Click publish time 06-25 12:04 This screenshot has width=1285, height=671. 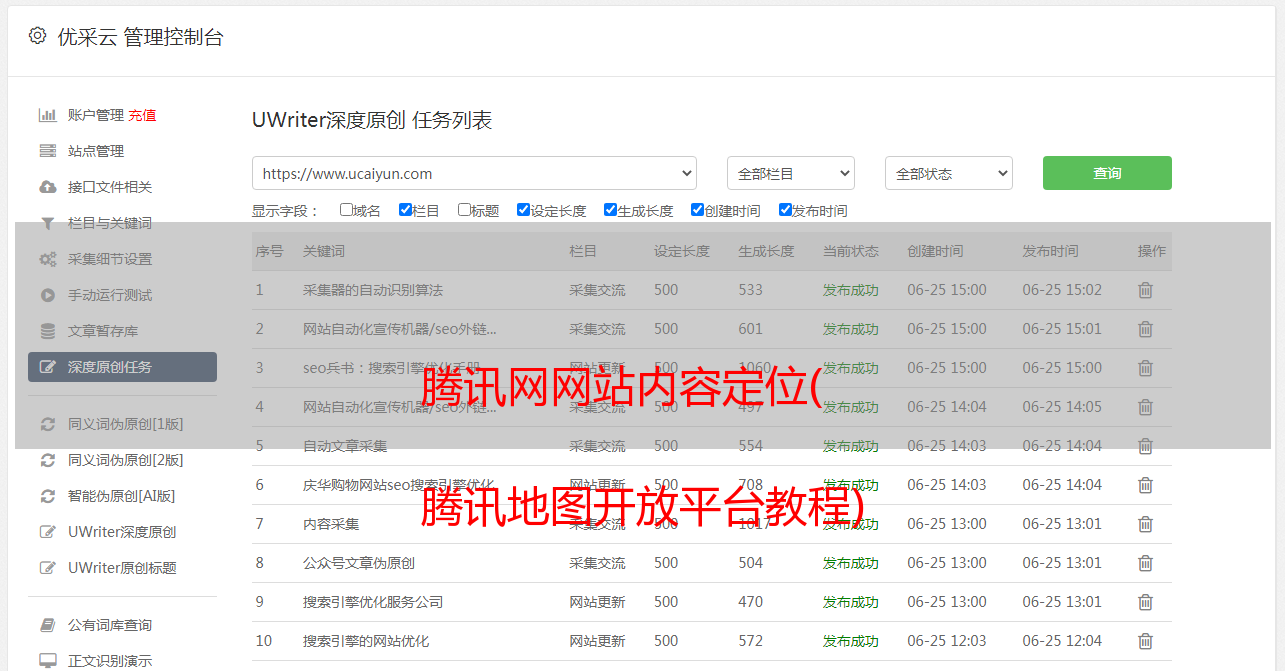(1062, 641)
